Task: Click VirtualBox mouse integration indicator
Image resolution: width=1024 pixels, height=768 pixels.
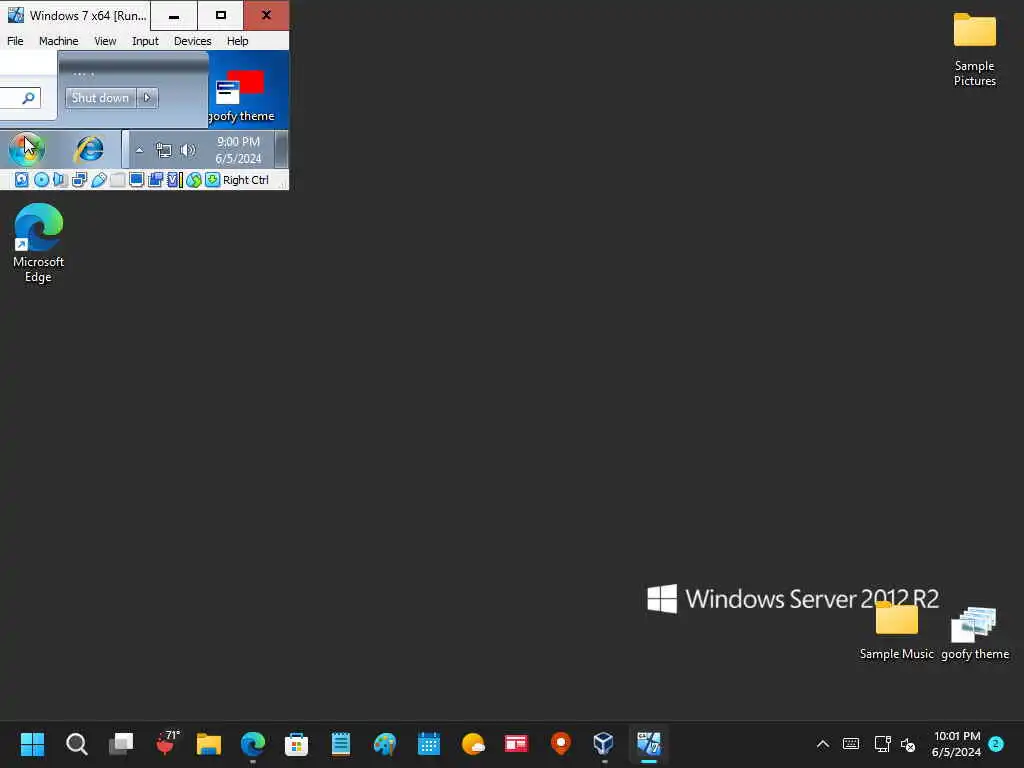Action: click(x=193, y=180)
